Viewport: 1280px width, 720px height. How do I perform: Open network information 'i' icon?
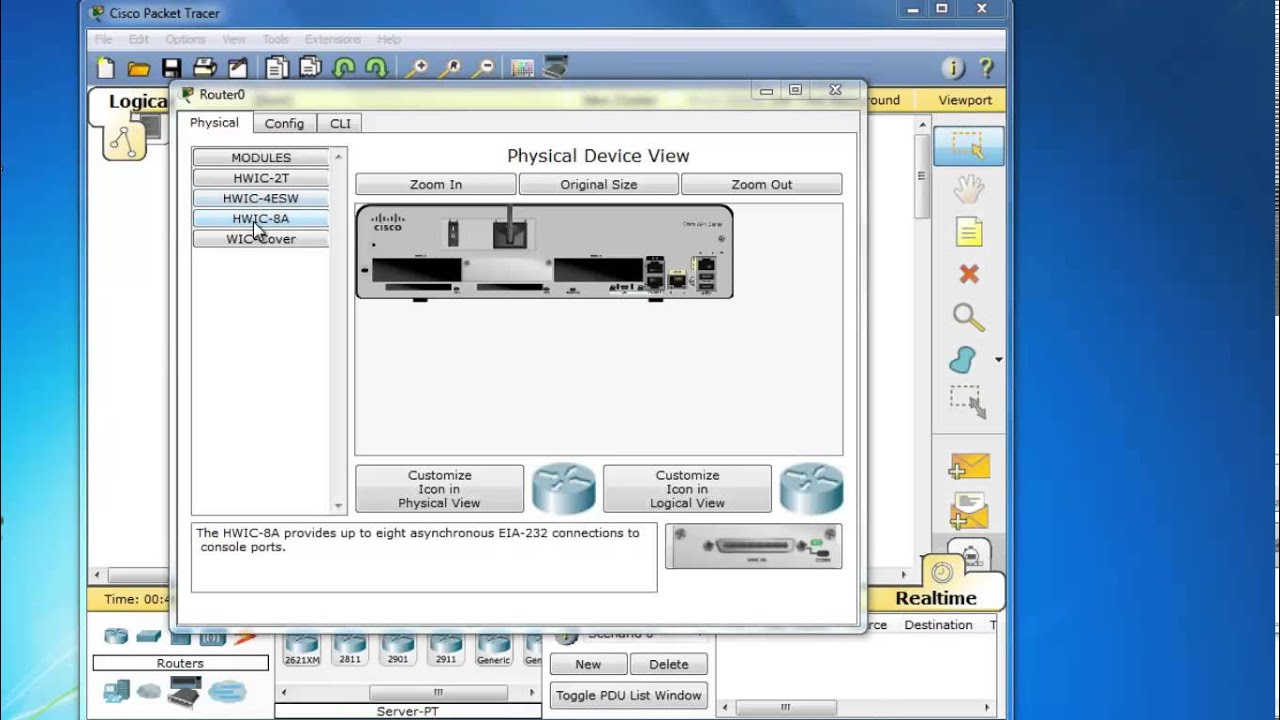[x=953, y=68]
